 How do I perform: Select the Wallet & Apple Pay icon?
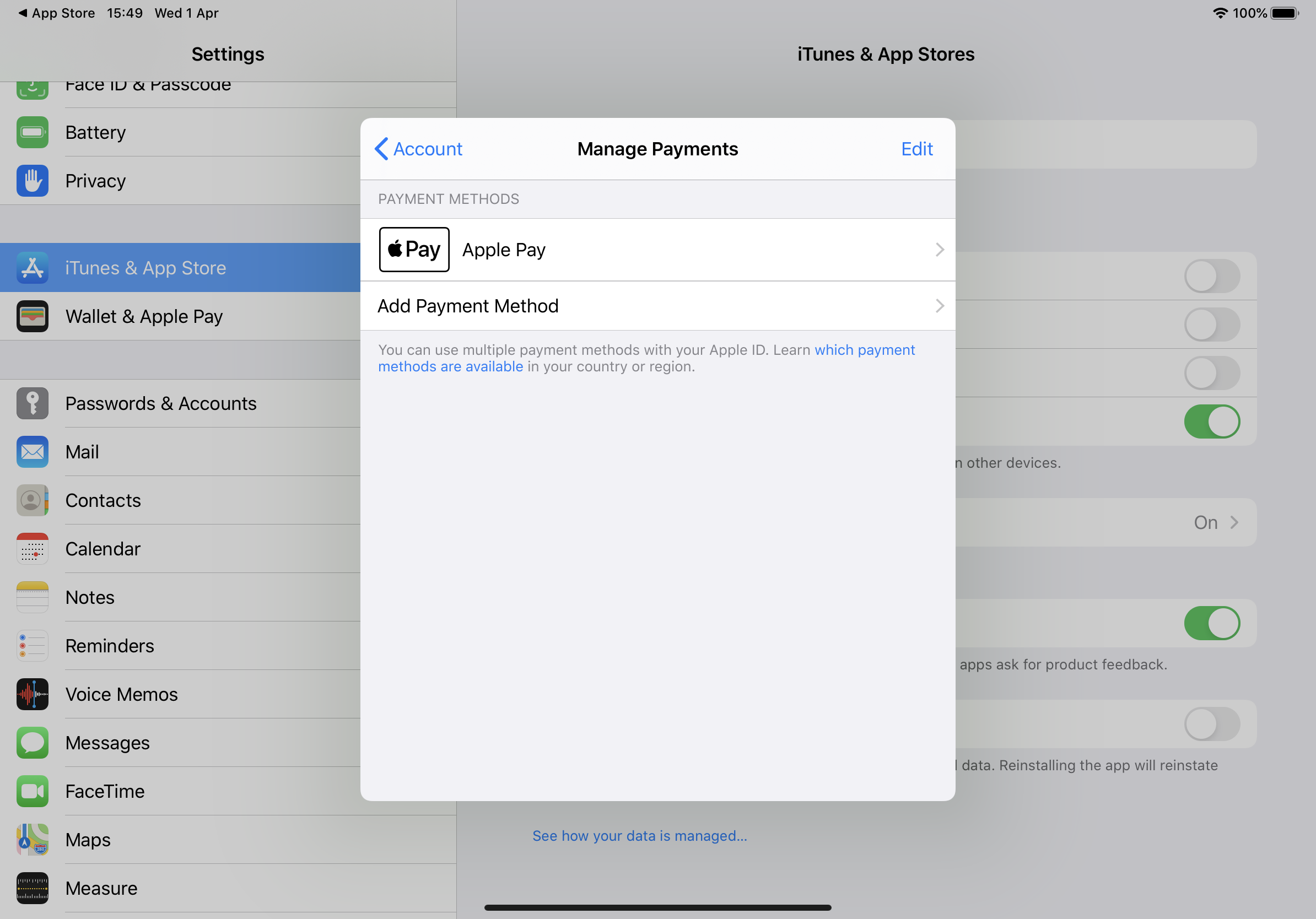(x=32, y=316)
